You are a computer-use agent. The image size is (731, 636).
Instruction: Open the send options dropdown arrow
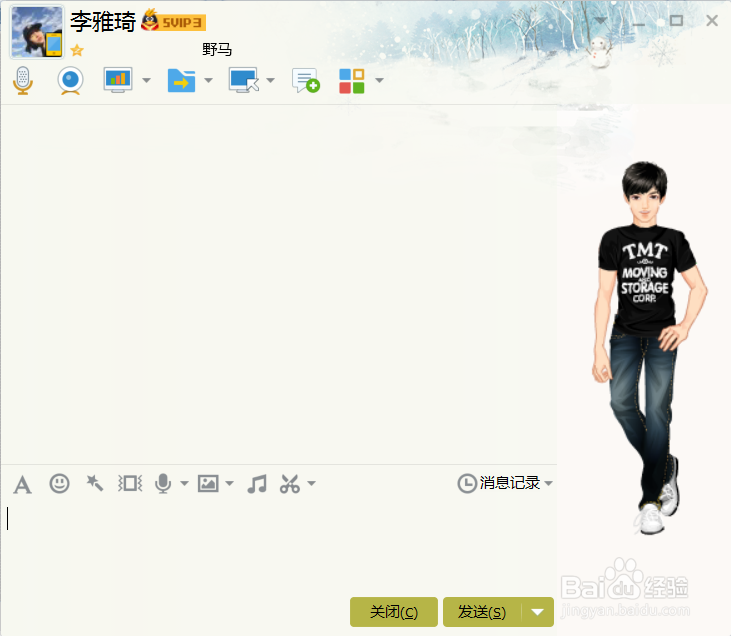click(538, 612)
